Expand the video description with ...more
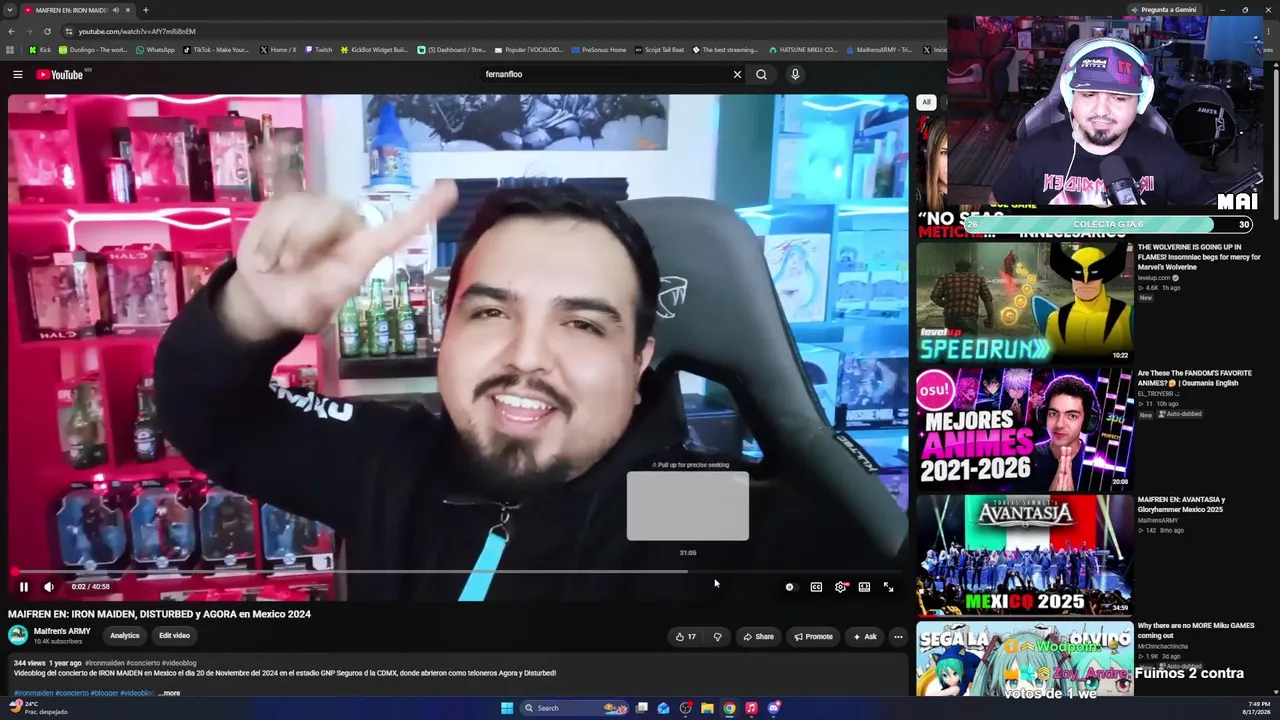Image resolution: width=1280 pixels, height=720 pixels. [169, 693]
